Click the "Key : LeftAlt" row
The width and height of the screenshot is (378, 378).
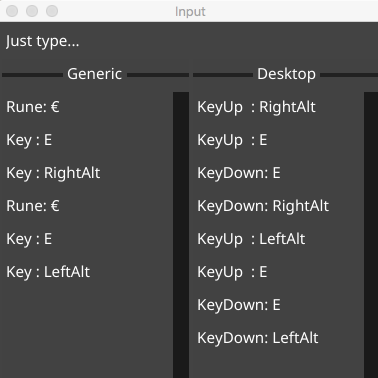point(48,272)
